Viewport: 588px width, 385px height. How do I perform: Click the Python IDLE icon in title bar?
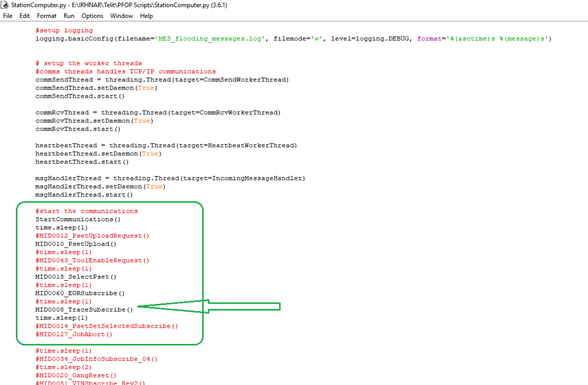pyautogui.click(x=5, y=5)
